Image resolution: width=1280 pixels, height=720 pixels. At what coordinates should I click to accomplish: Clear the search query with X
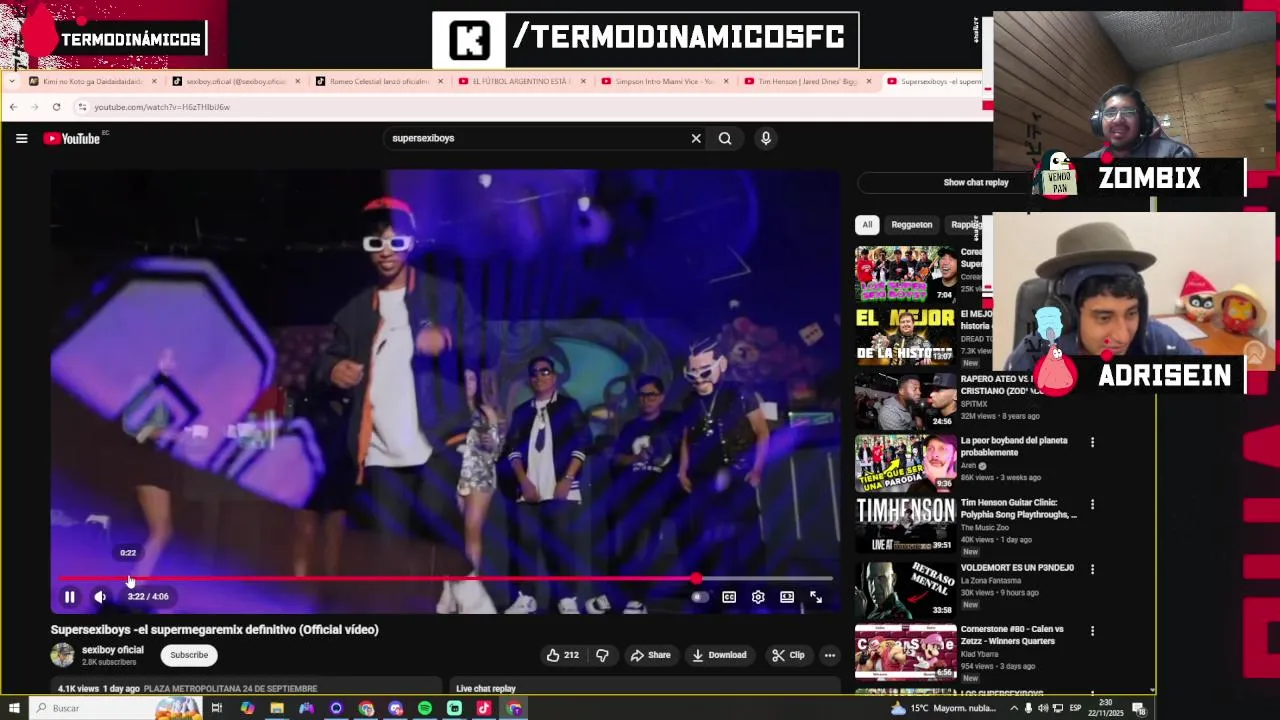pyautogui.click(x=696, y=139)
